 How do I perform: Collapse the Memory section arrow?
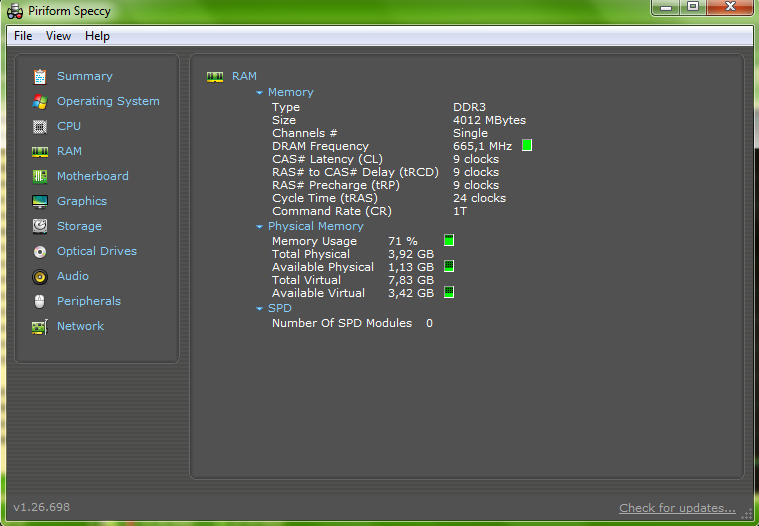pos(259,93)
